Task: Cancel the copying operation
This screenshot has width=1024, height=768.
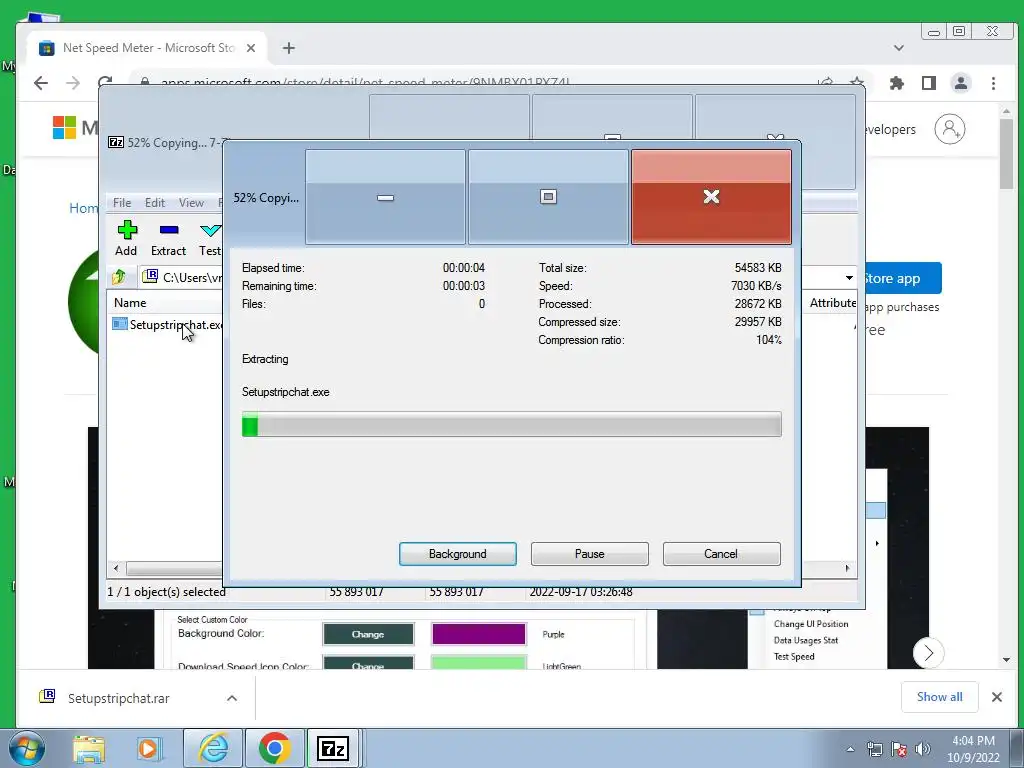Action: (x=721, y=554)
